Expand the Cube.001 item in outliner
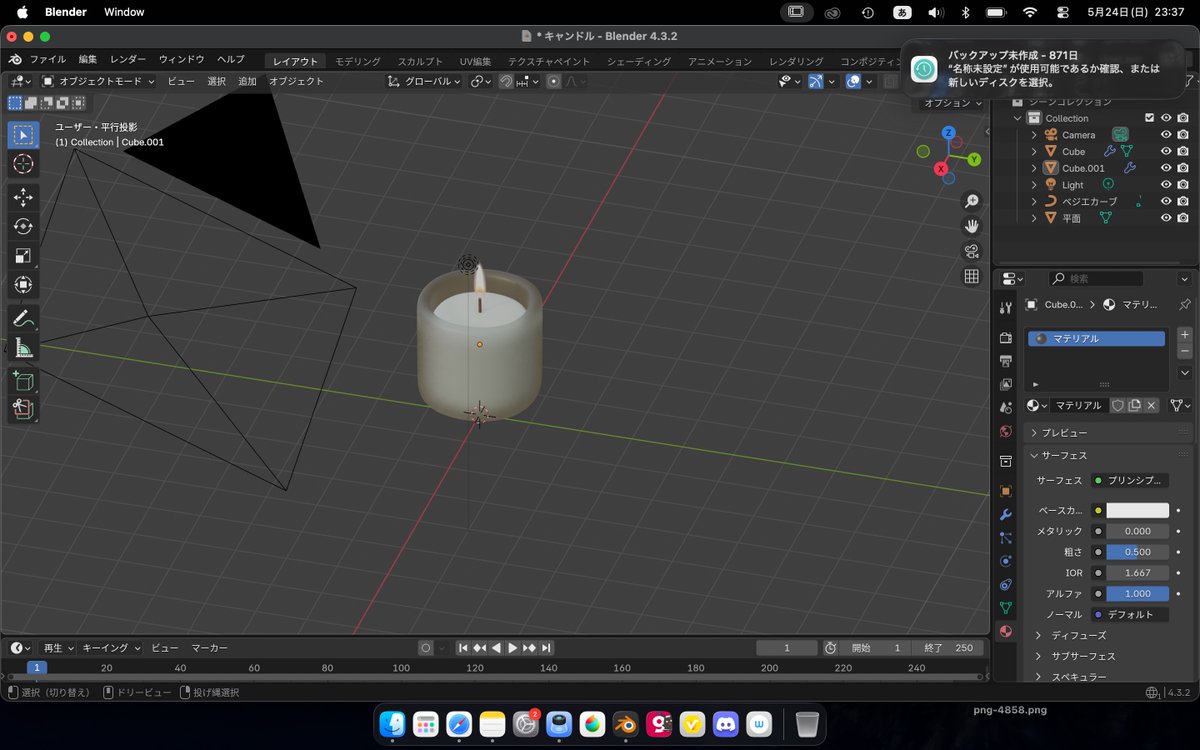The height and width of the screenshot is (750, 1200). click(x=1034, y=168)
